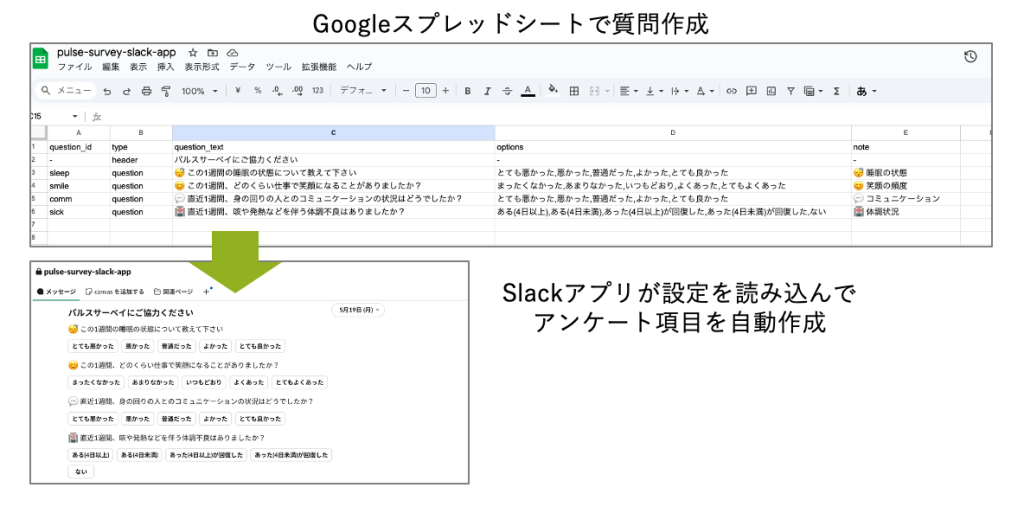
Task: Click the font size 10 field
Action: (426, 91)
